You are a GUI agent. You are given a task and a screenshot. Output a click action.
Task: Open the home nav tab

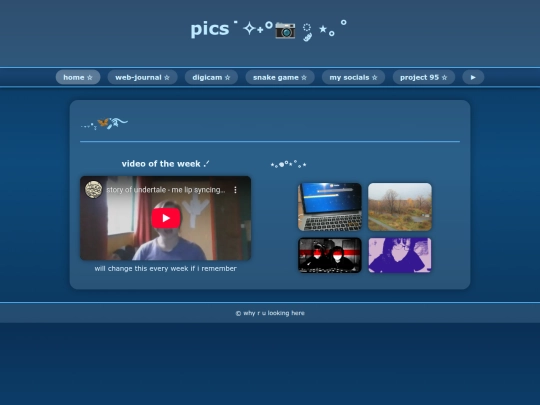(78, 77)
